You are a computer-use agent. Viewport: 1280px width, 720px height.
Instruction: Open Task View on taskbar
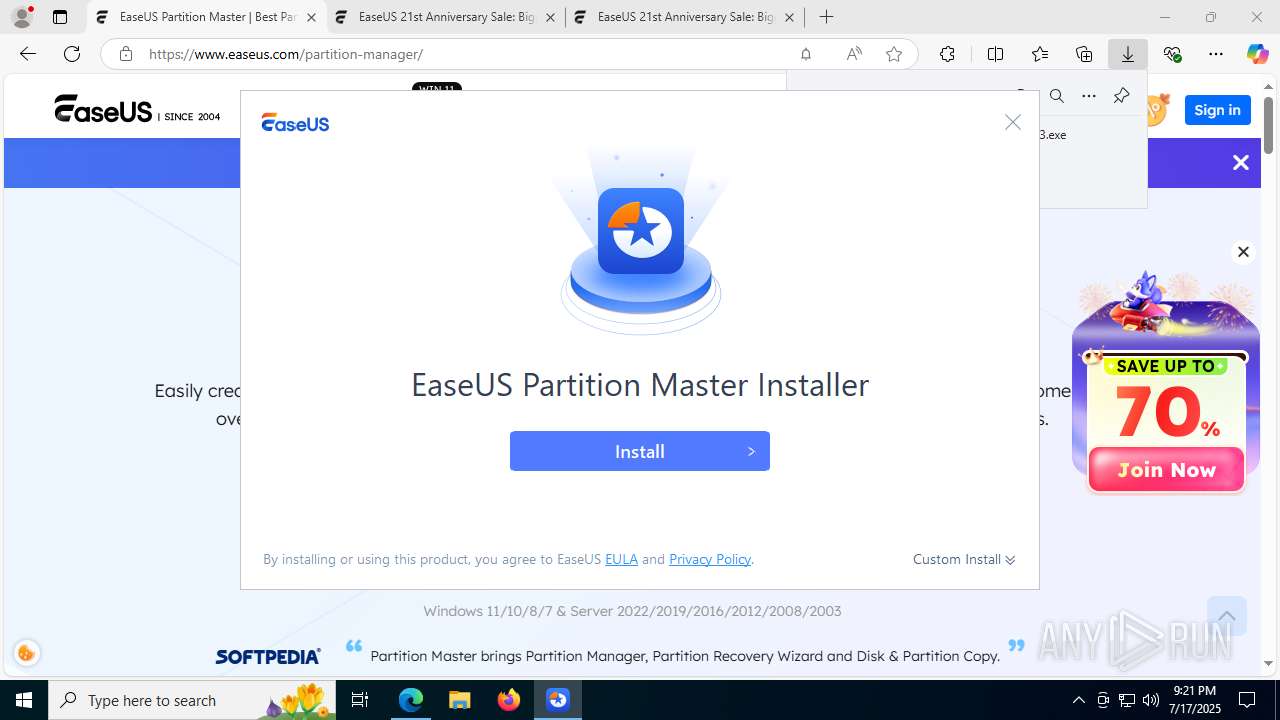[361, 700]
